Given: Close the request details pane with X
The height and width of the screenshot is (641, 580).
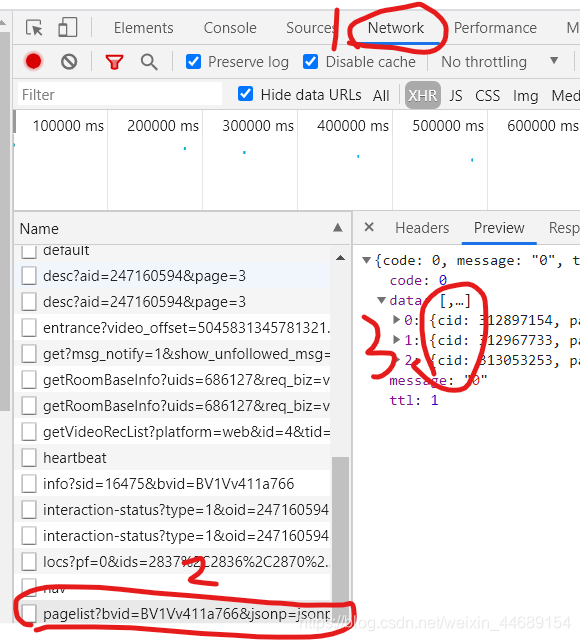Looking at the screenshot, I should (x=369, y=227).
